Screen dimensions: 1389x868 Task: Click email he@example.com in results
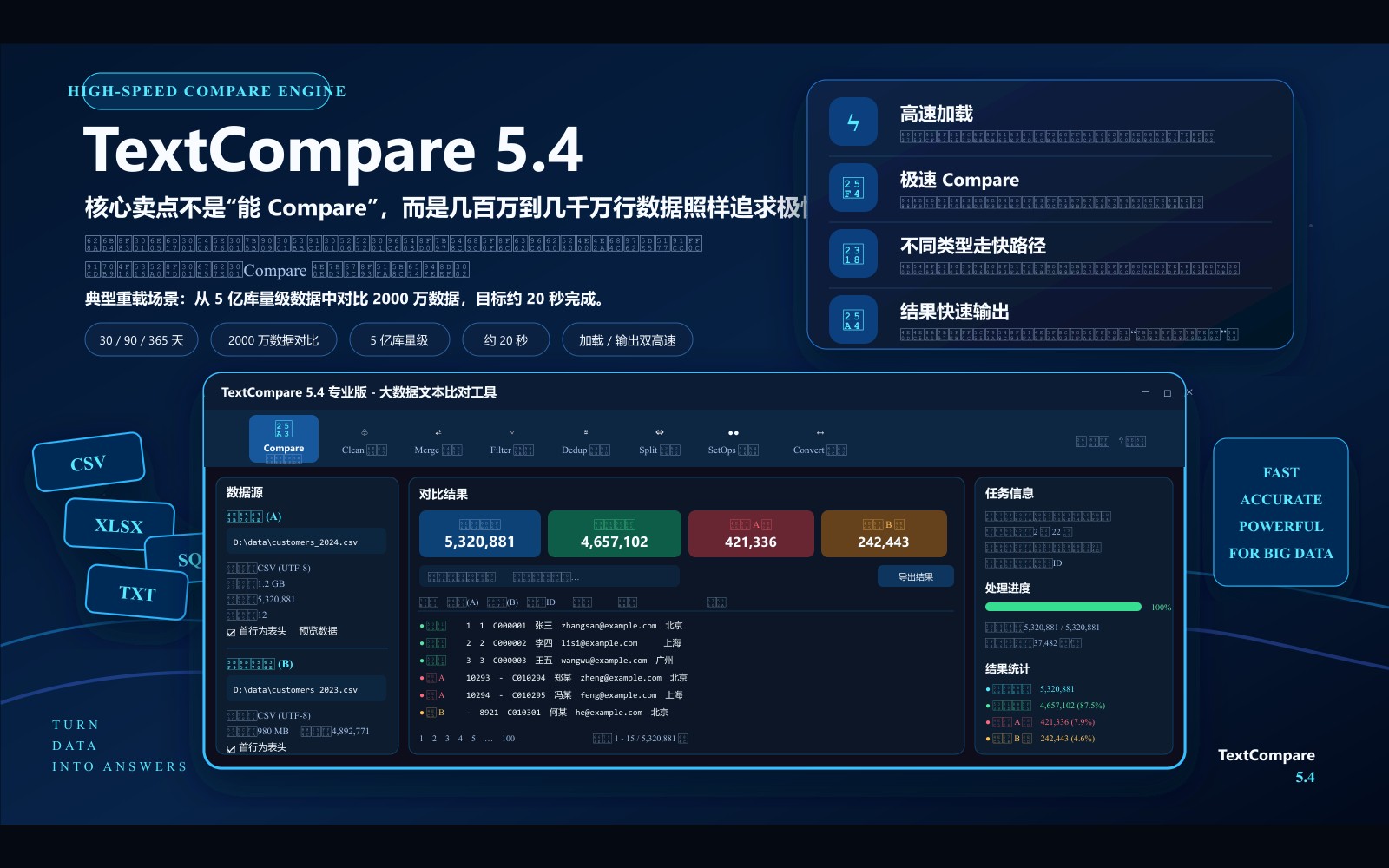[x=609, y=713]
